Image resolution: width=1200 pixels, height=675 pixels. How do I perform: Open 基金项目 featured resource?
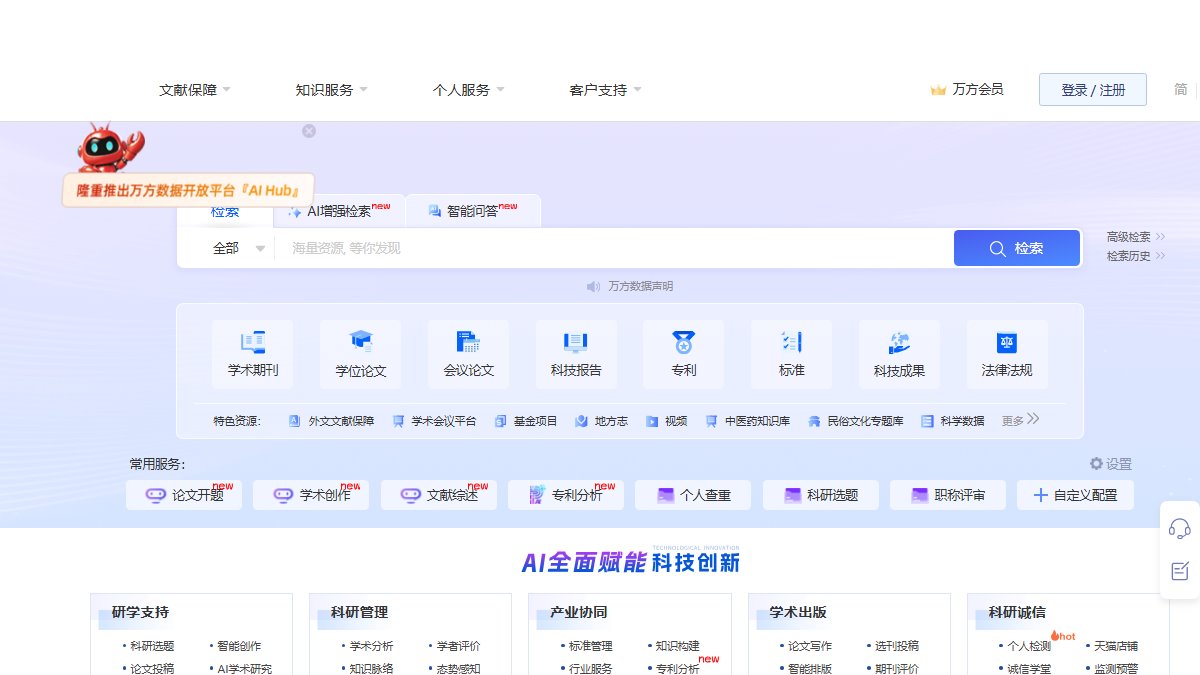526,421
